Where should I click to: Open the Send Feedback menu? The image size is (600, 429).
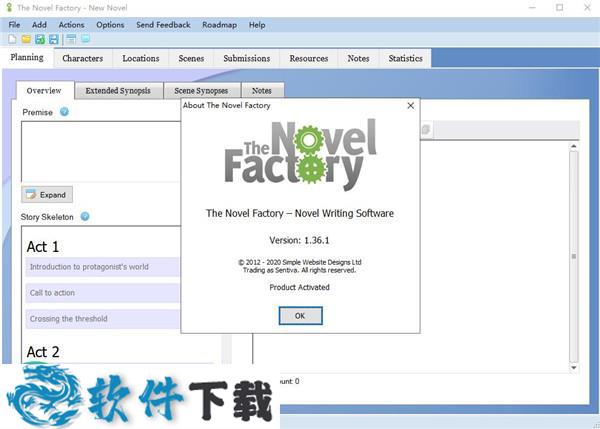(x=163, y=25)
